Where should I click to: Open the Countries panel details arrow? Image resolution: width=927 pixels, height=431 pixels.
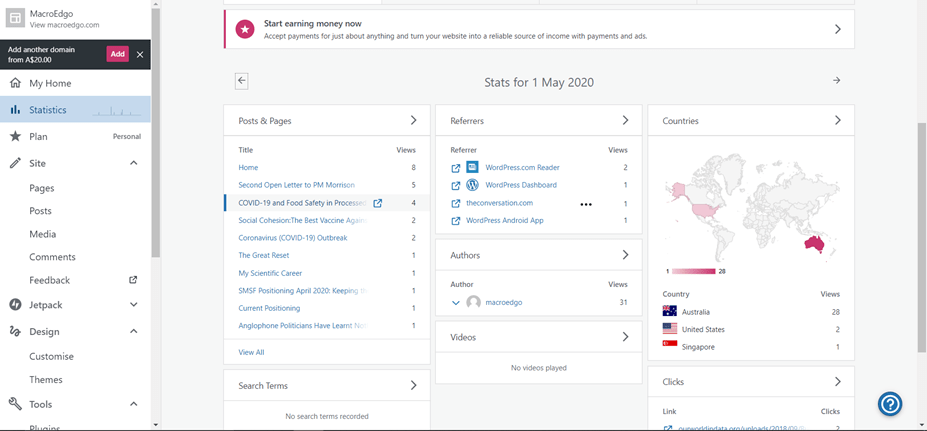(x=837, y=121)
